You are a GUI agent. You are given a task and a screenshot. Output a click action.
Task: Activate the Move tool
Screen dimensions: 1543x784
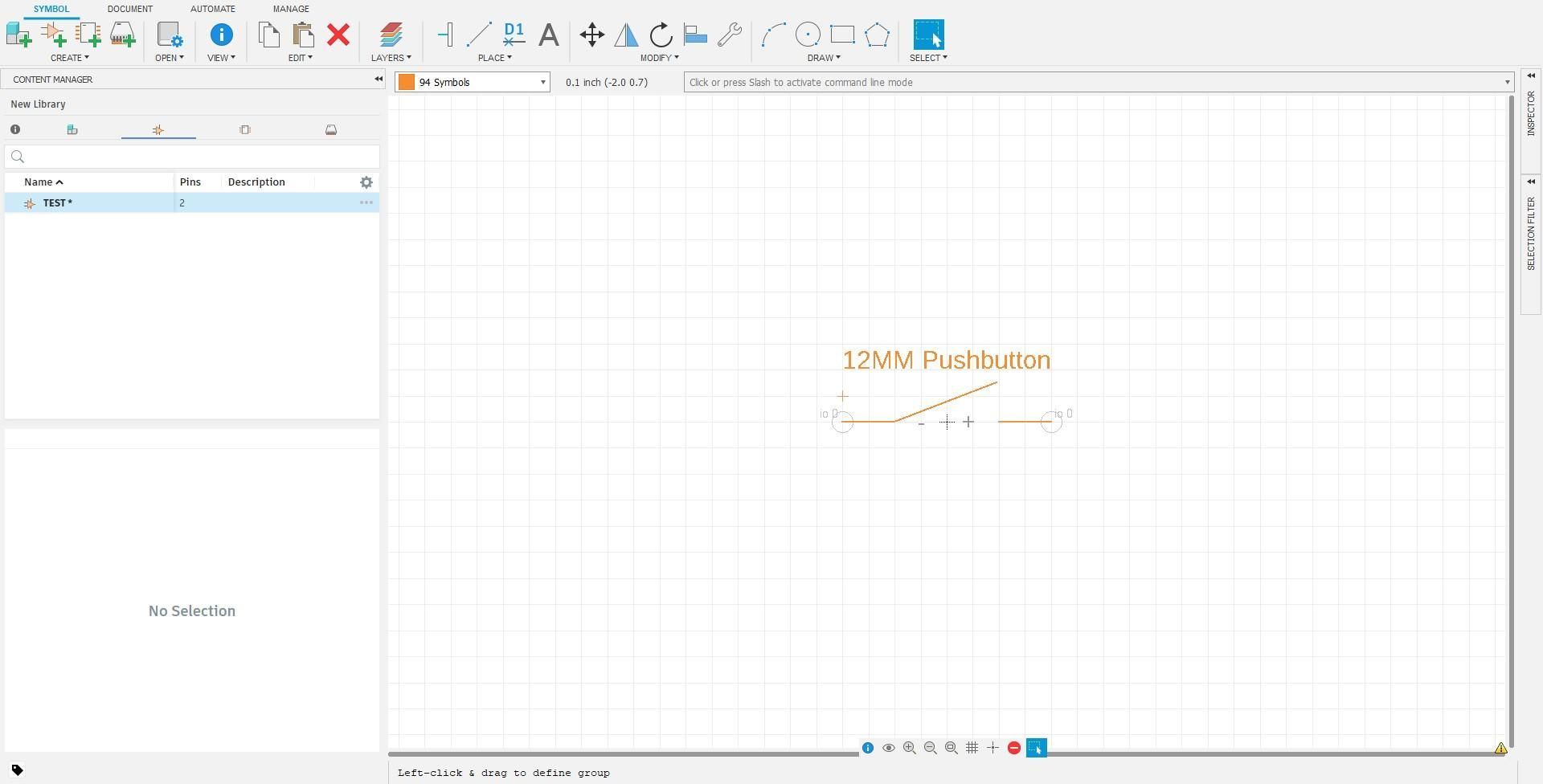tap(591, 35)
